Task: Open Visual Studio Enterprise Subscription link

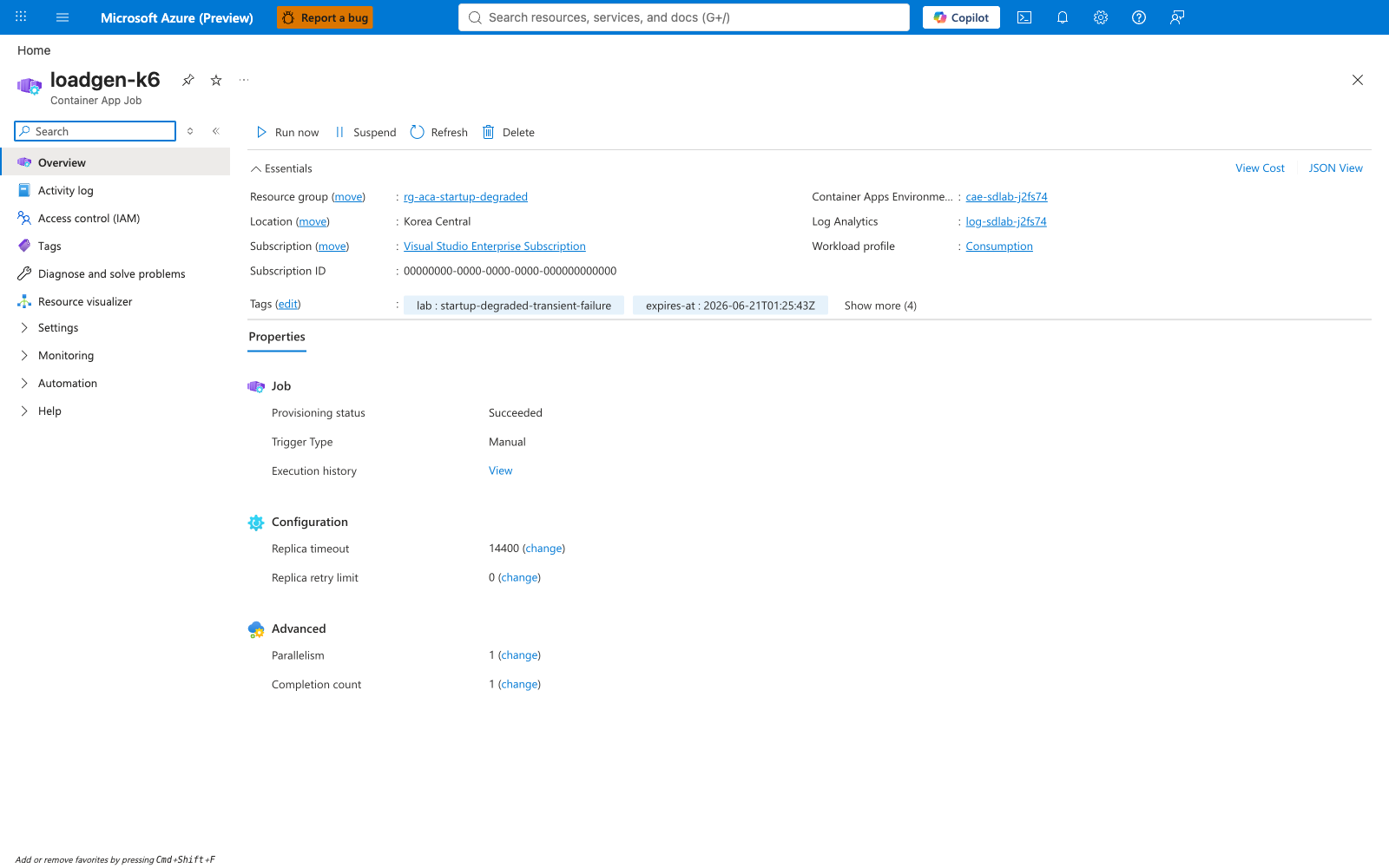Action: [495, 247]
